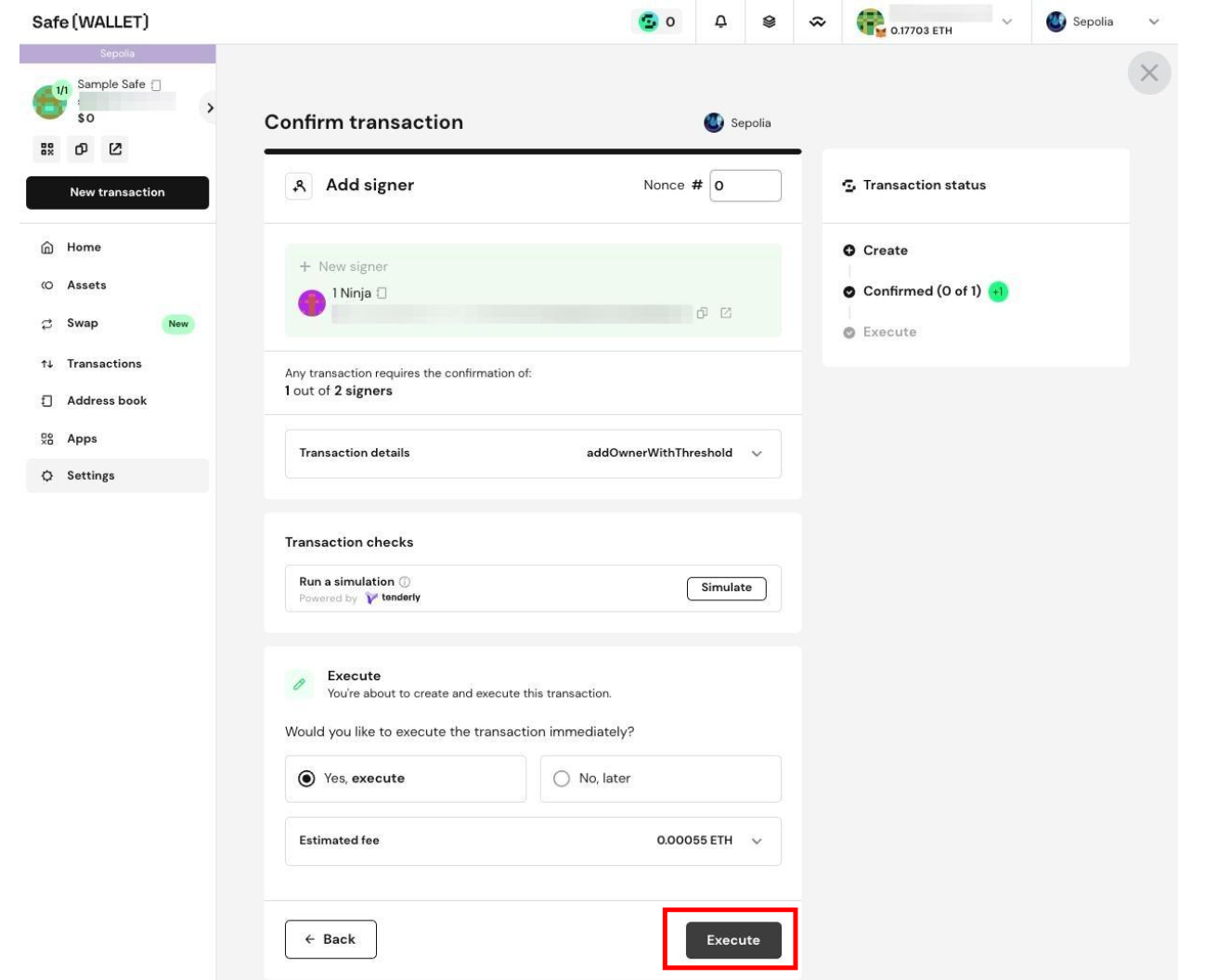The image size is (1218, 980).
Task: Expand the Estimated fee row
Action: click(533, 841)
